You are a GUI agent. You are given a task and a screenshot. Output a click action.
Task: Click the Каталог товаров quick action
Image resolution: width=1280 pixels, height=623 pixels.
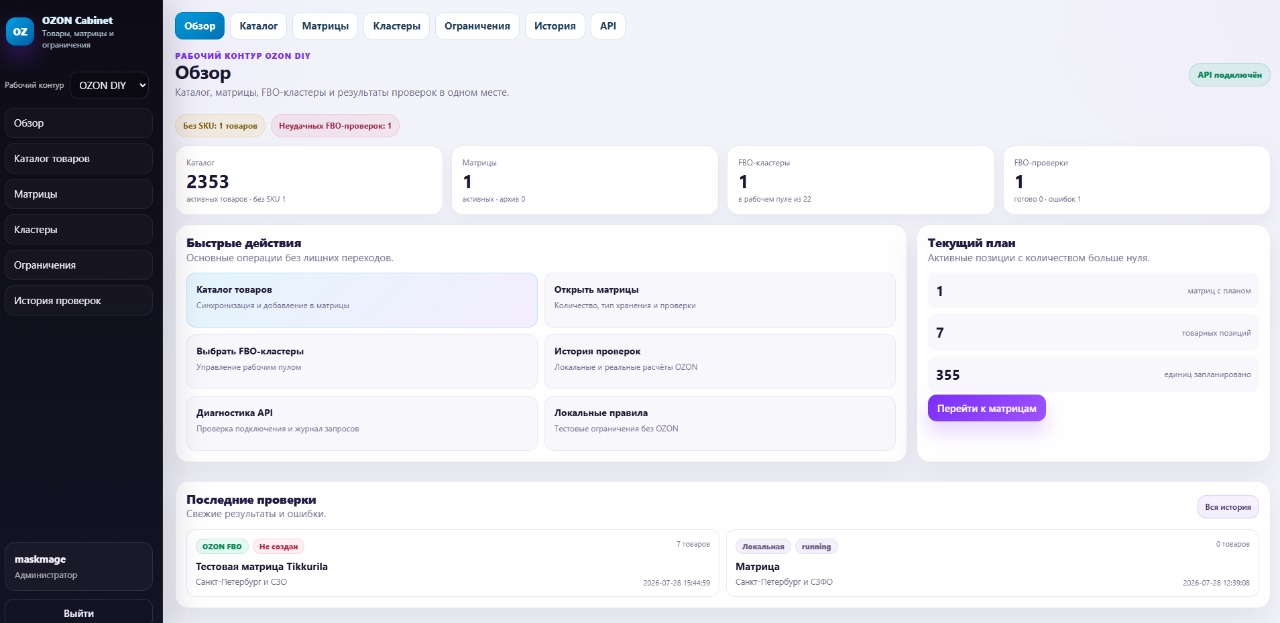coord(362,299)
